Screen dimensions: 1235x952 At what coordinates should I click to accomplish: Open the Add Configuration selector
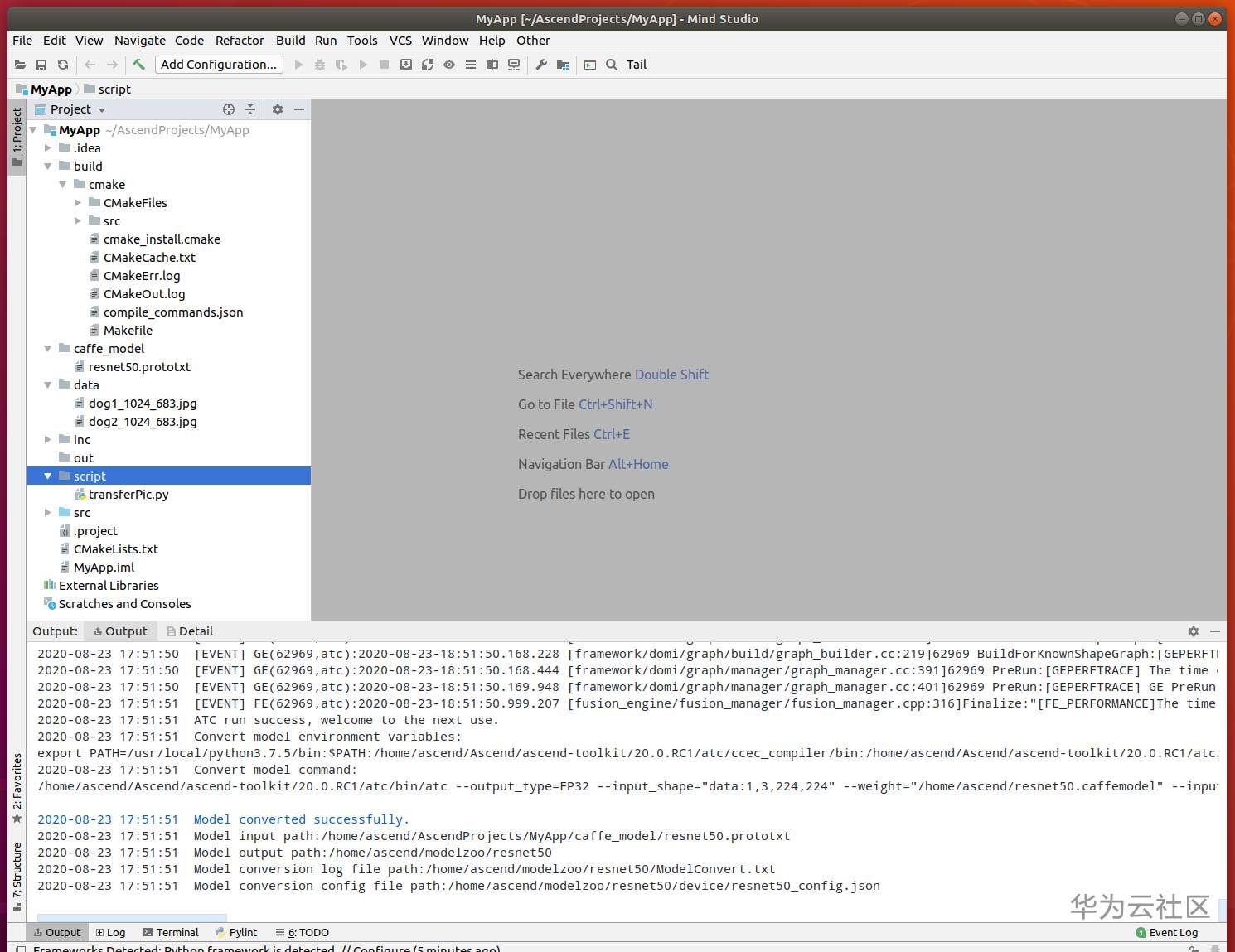[219, 65]
